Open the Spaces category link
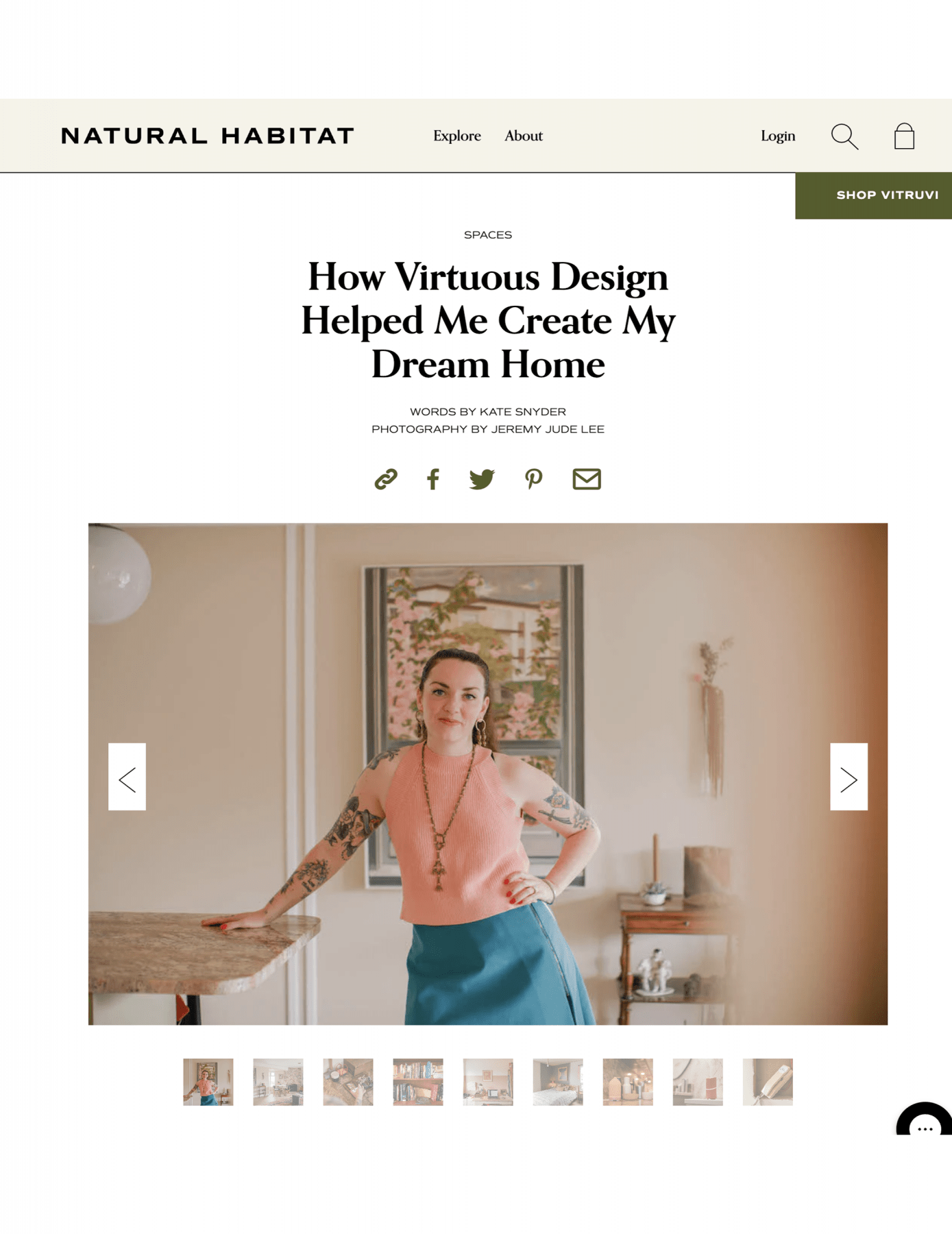Viewport: 952px width, 1234px height. point(488,234)
